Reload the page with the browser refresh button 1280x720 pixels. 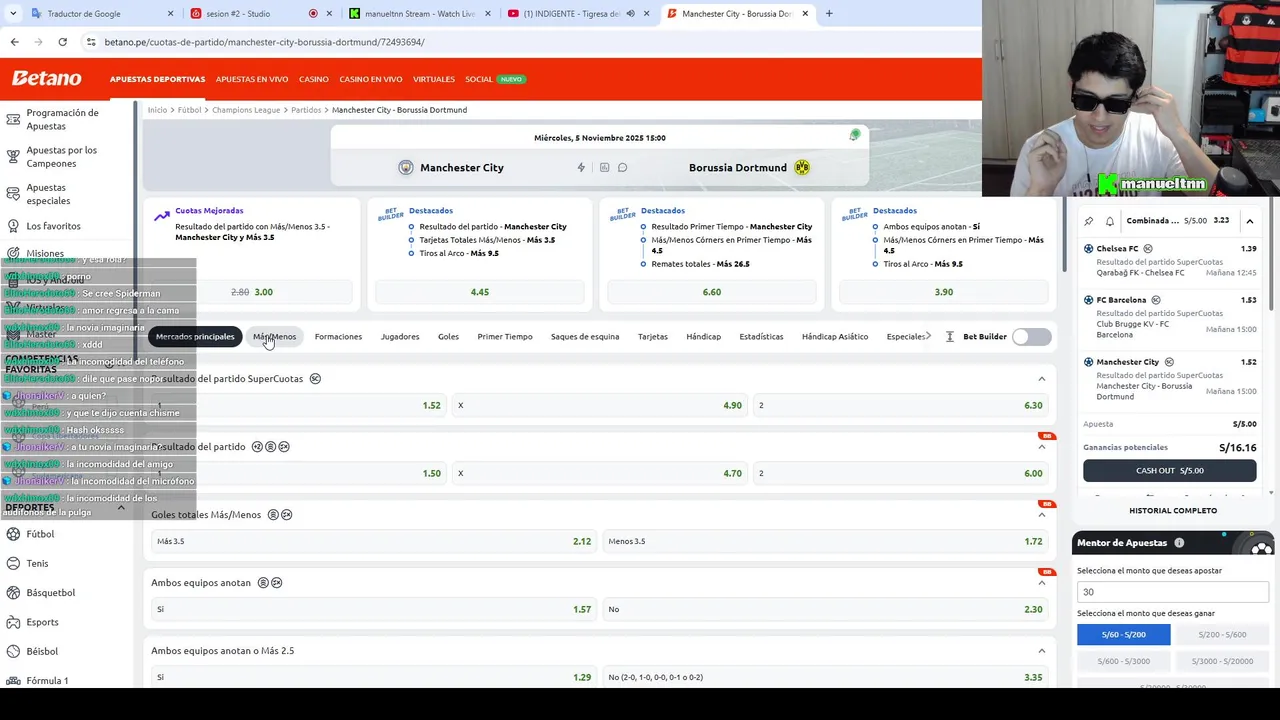(x=62, y=42)
